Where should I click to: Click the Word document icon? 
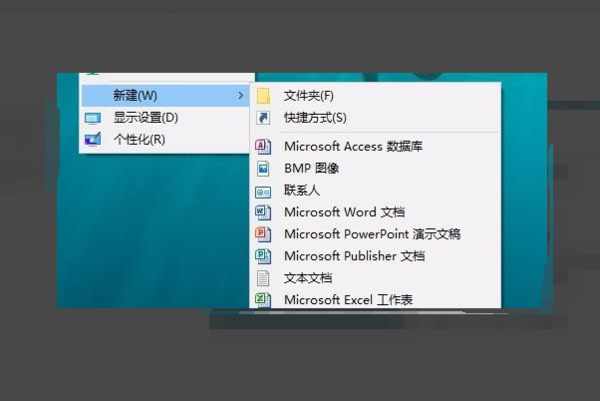click(x=263, y=212)
